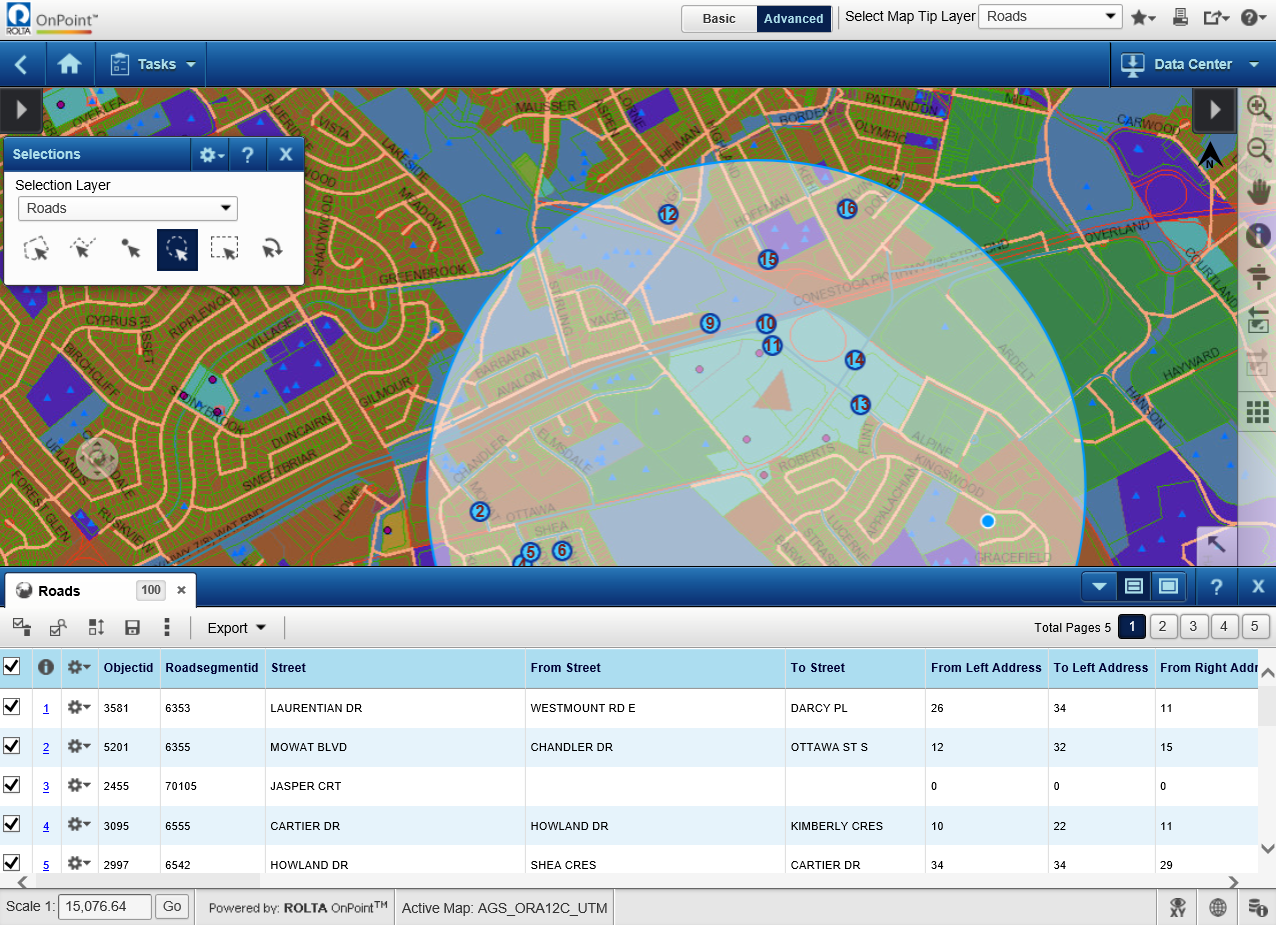Viewport: 1276px width, 925px height.
Task: Open the grid tools icon on map
Action: (x=1258, y=411)
